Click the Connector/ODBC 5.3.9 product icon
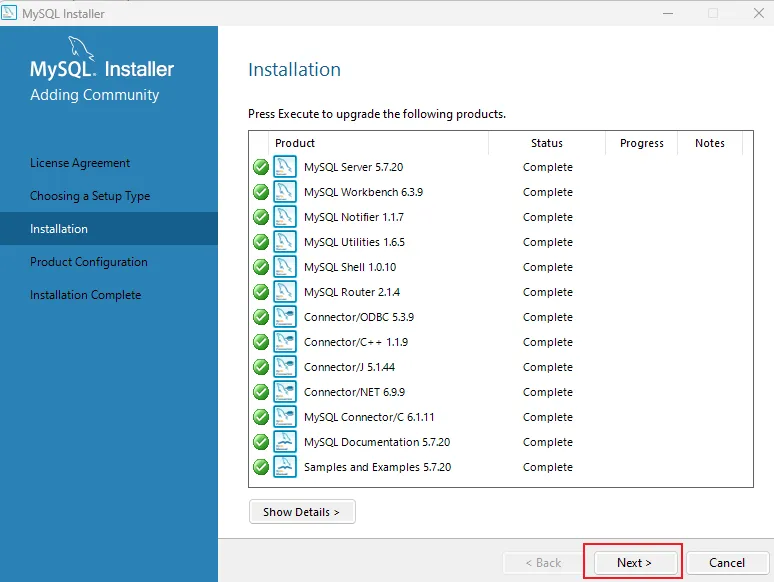The height and width of the screenshot is (582, 774). (285, 317)
